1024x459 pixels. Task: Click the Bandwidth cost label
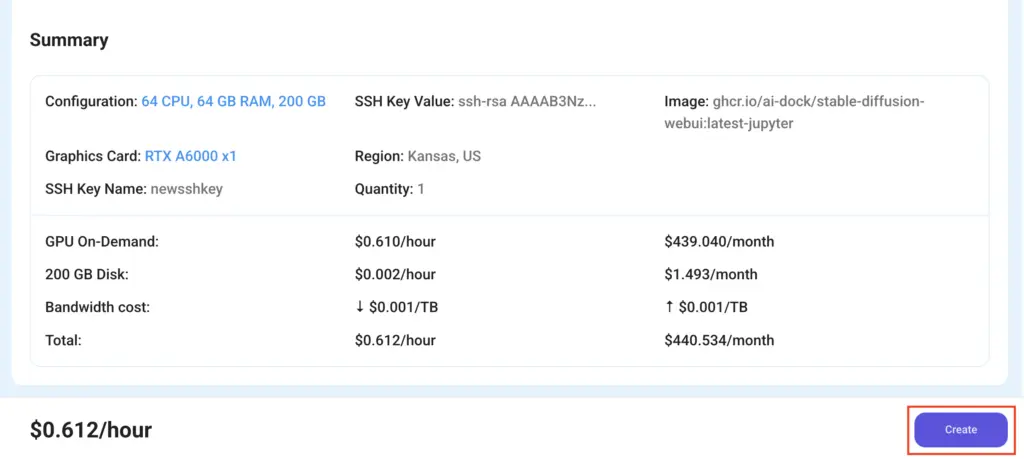point(97,307)
